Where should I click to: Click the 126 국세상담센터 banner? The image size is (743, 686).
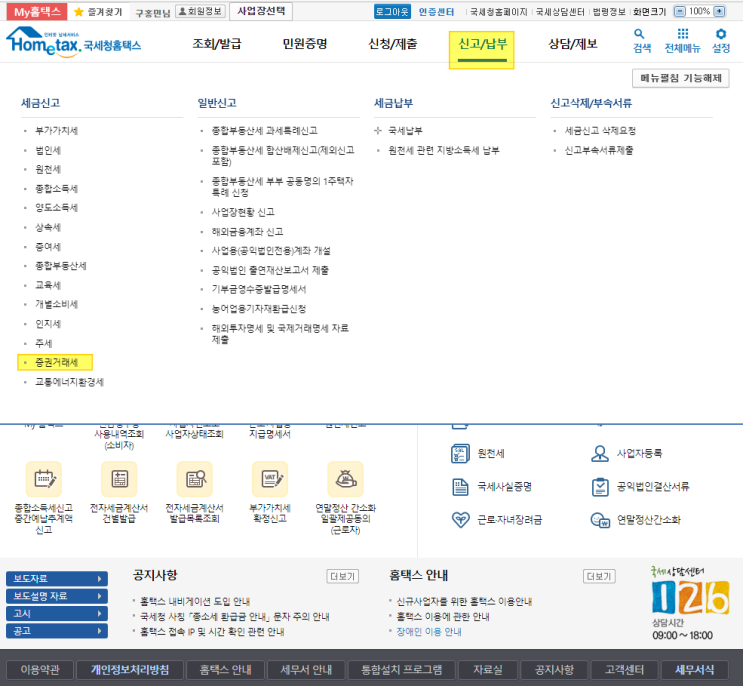click(689, 603)
